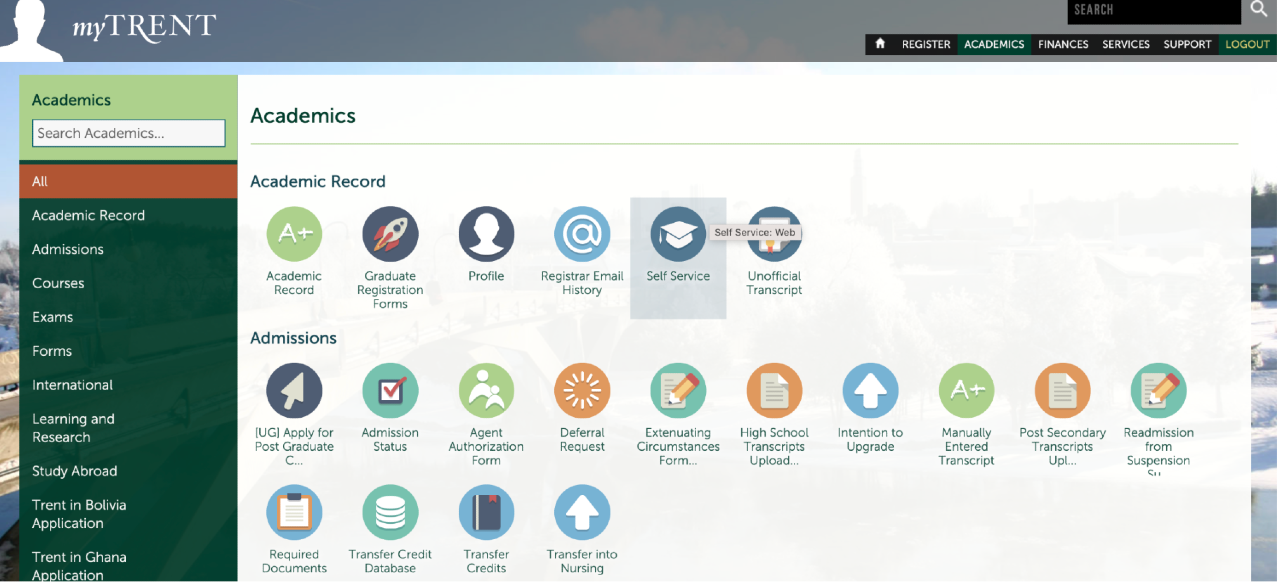Click the Search Academics input field
The image size is (1280, 585).
click(x=128, y=133)
